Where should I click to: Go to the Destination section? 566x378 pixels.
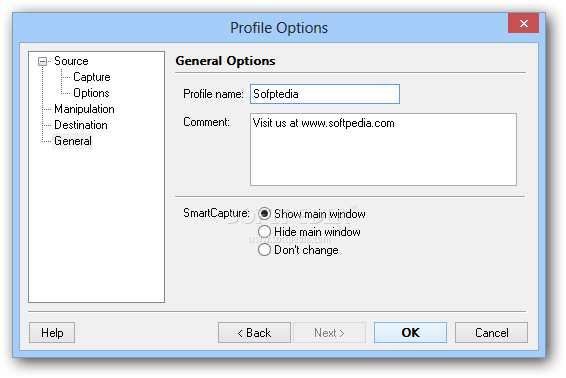coord(81,125)
